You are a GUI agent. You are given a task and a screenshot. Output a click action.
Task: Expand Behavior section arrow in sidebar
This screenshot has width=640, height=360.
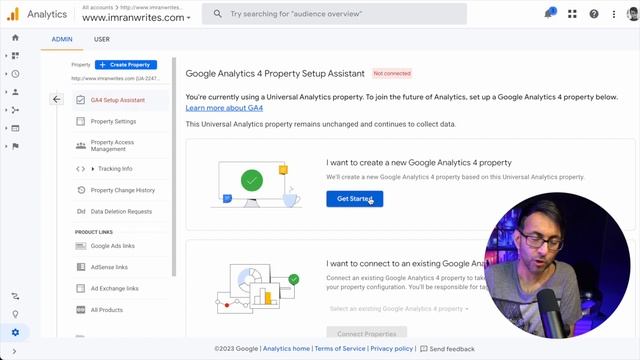6,128
